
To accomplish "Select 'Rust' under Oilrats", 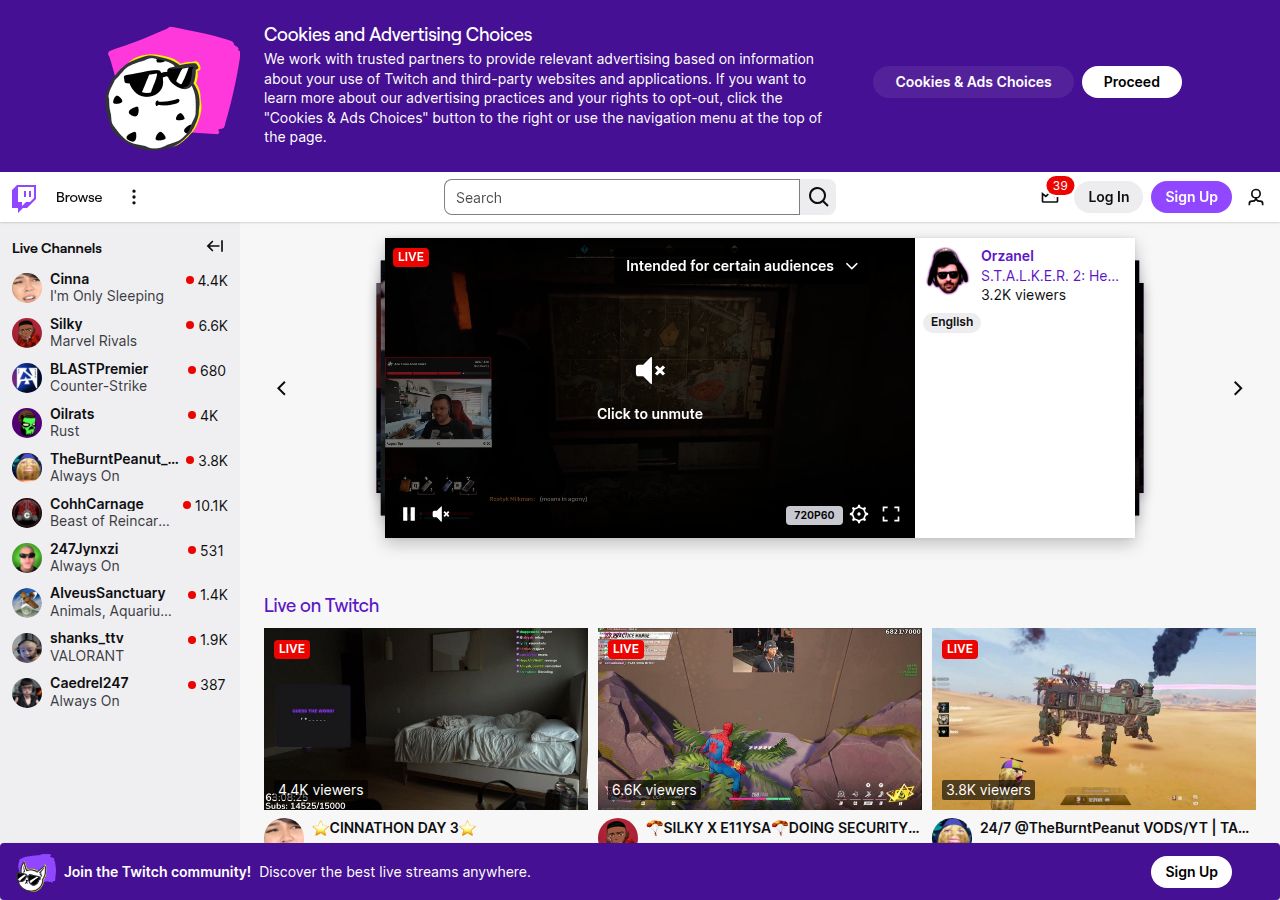I will click(65, 431).
